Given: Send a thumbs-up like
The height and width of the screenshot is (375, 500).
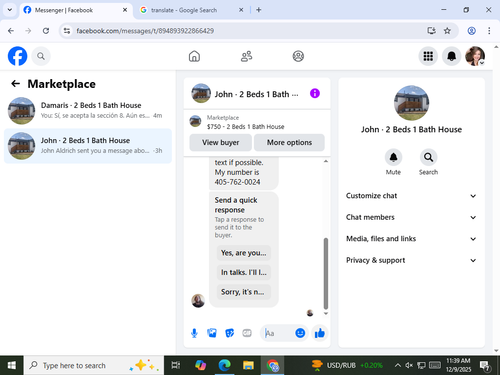Looking at the screenshot, I should [320, 333].
